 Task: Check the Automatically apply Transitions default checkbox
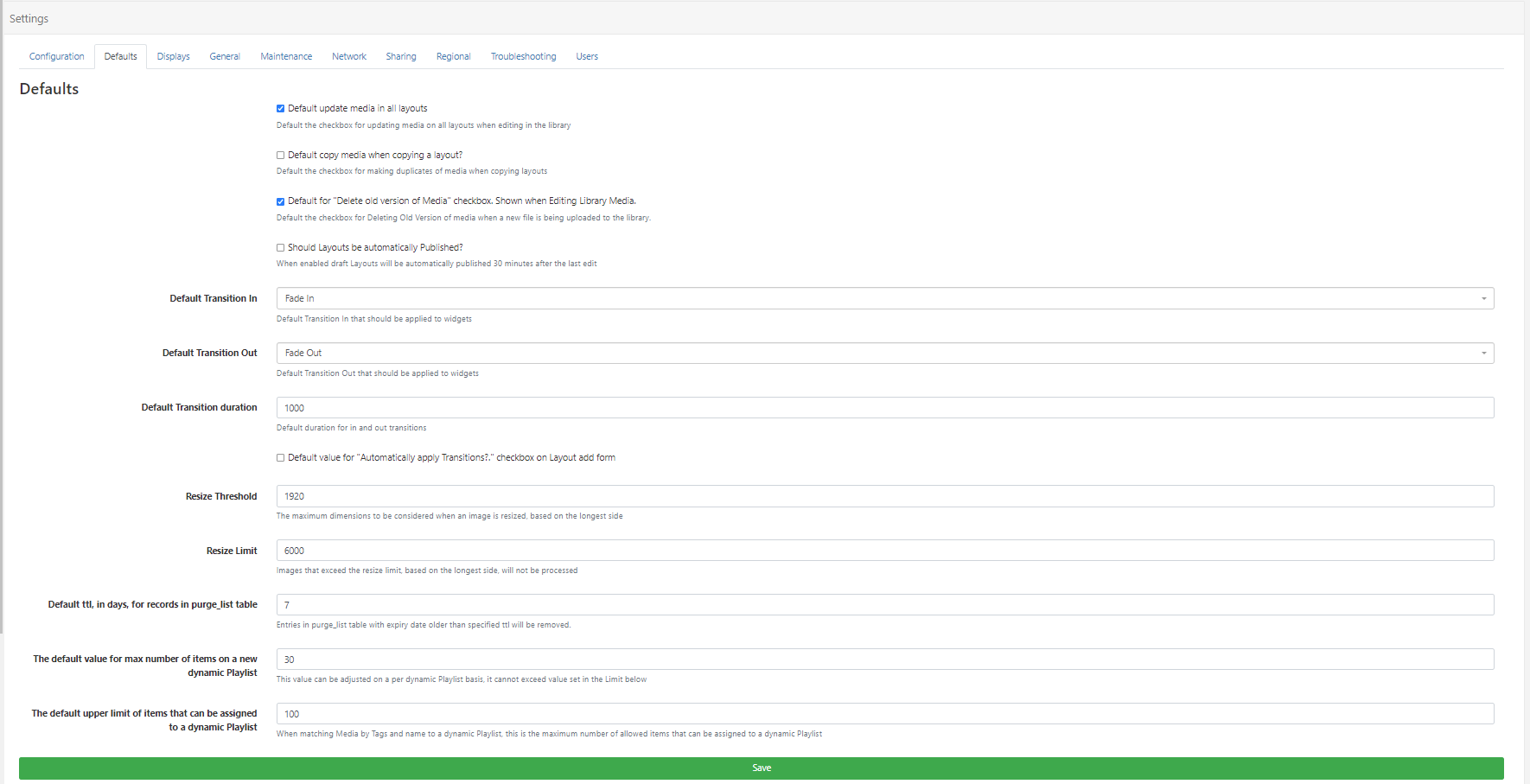tap(280, 458)
